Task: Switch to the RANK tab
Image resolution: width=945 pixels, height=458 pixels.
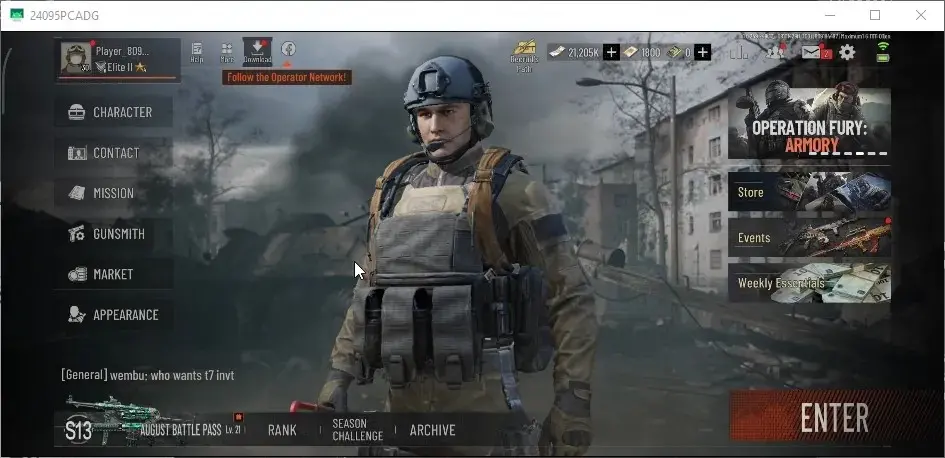Action: (x=282, y=430)
